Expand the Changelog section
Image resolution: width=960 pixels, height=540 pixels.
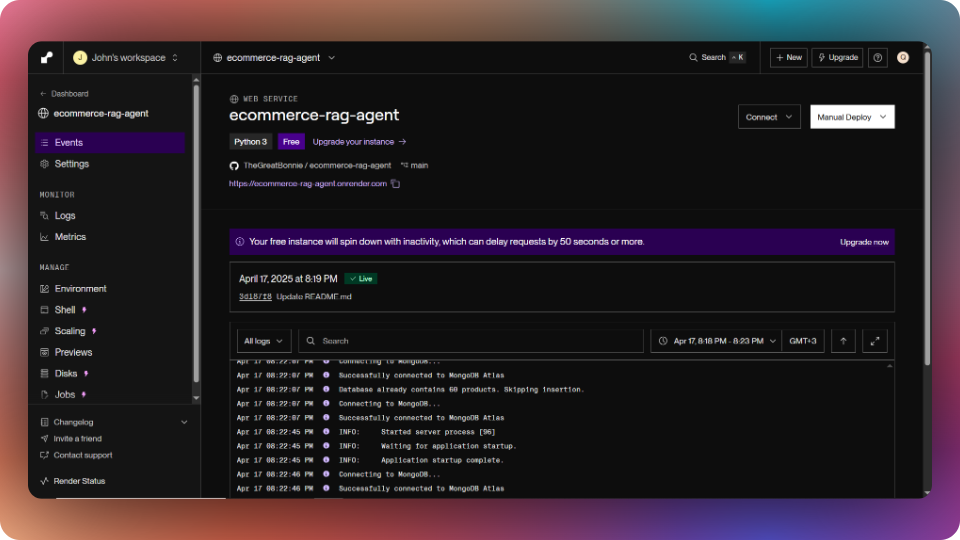[114, 422]
